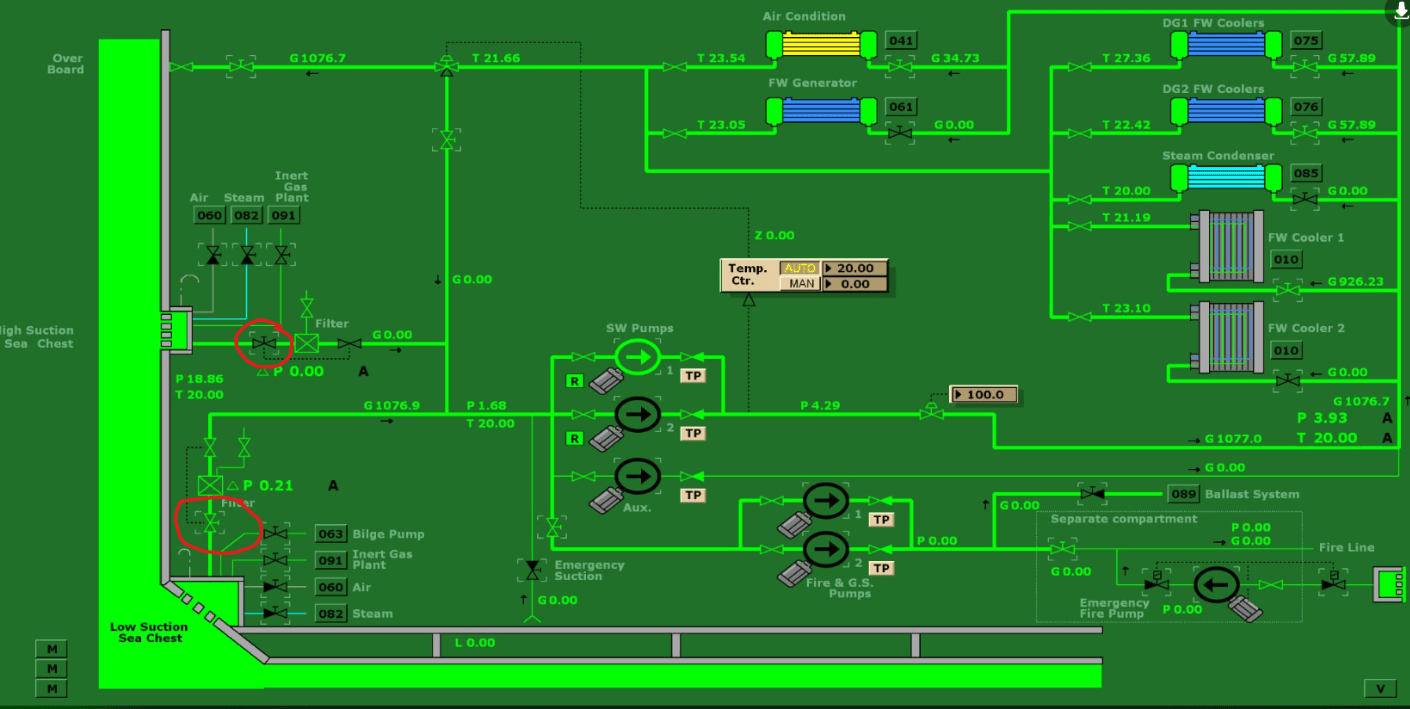Select Fire & G.S. Pump 2

coord(825,548)
